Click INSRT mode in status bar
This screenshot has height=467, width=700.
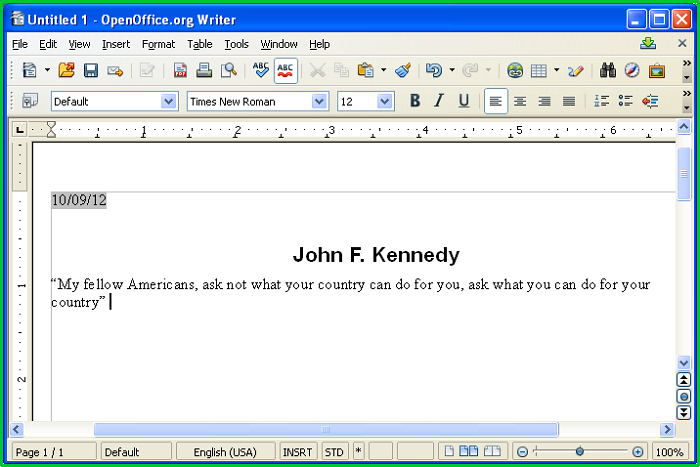point(298,452)
